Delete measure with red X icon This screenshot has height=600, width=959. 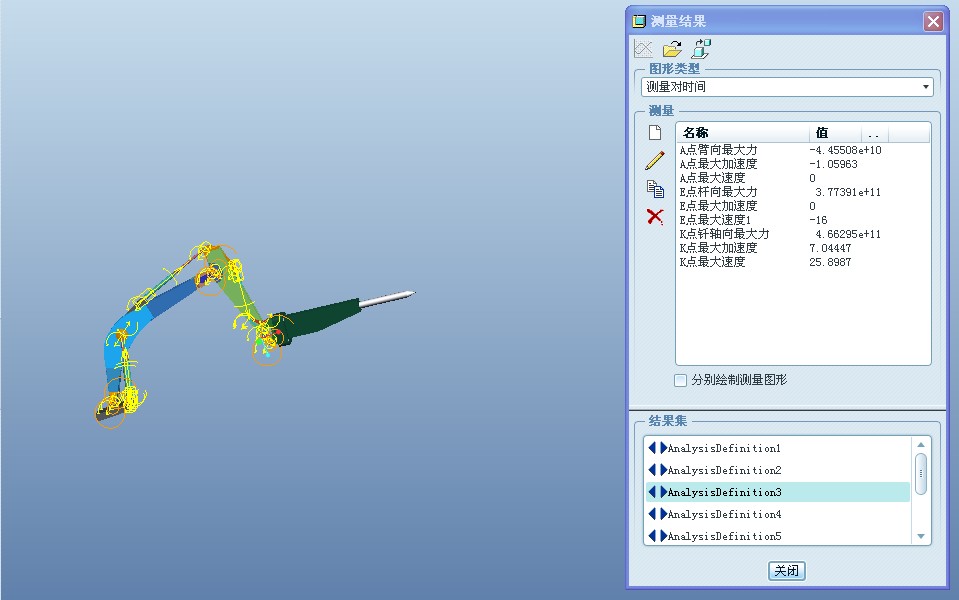(655, 217)
